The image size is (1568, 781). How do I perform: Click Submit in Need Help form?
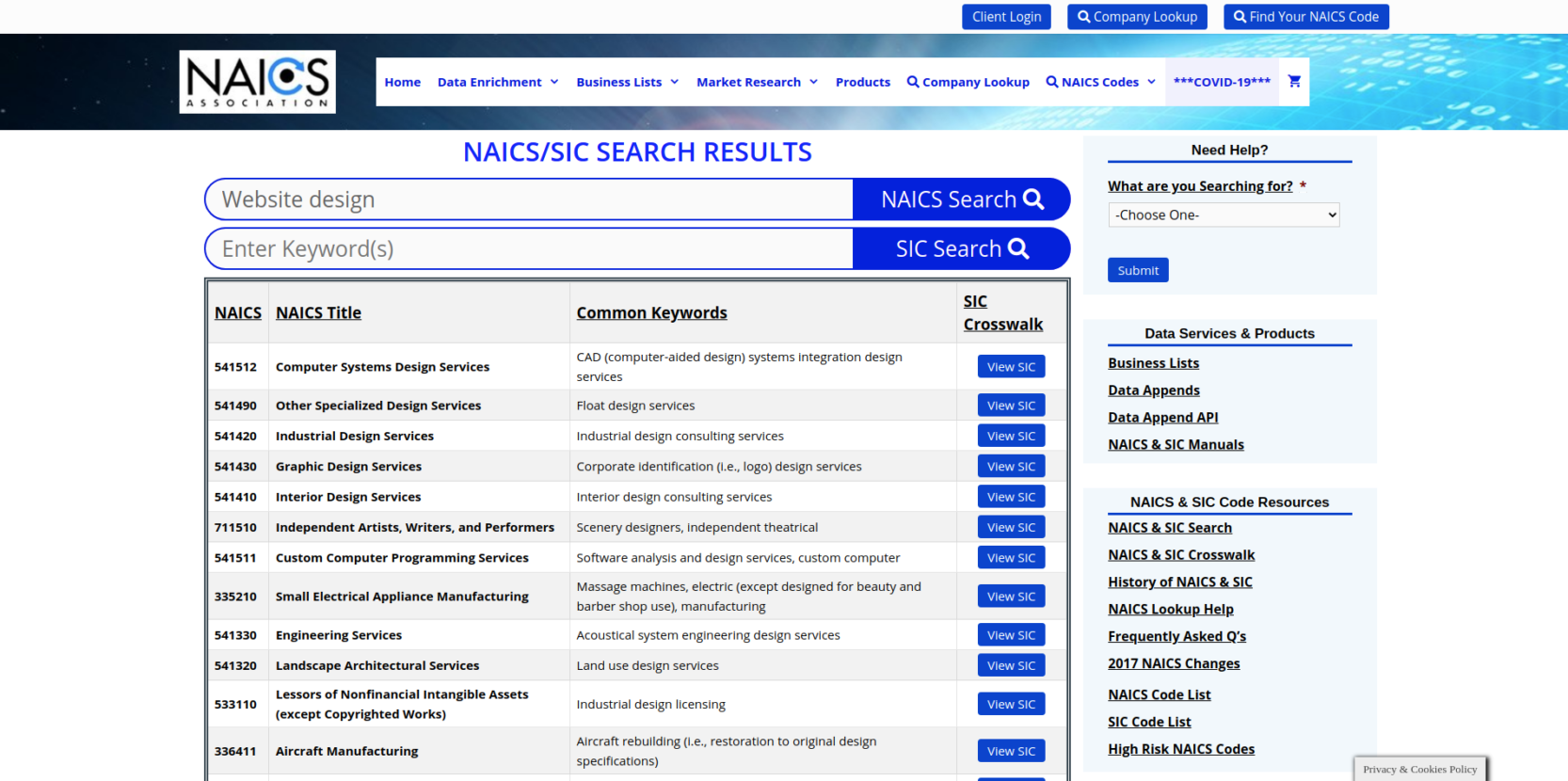coord(1138,270)
